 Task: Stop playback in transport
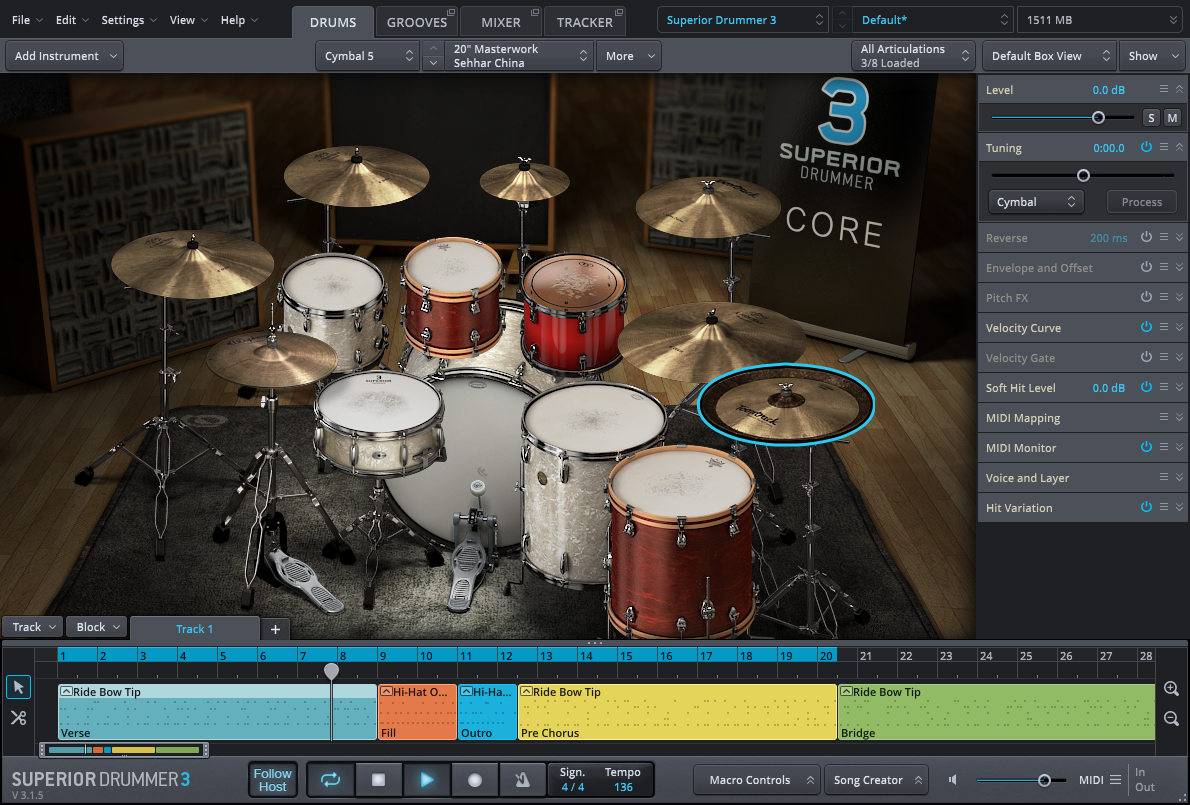(379, 779)
